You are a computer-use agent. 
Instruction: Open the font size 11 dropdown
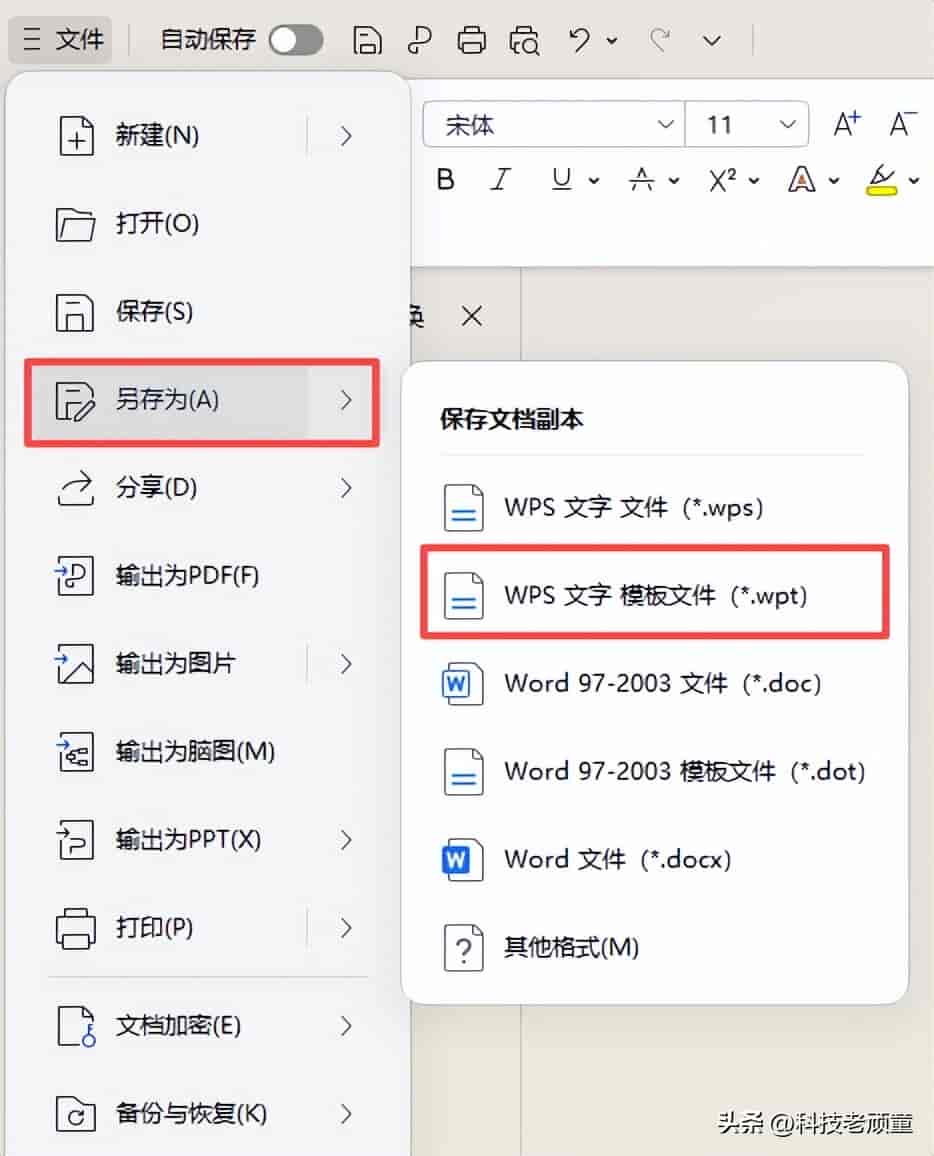[747, 125]
